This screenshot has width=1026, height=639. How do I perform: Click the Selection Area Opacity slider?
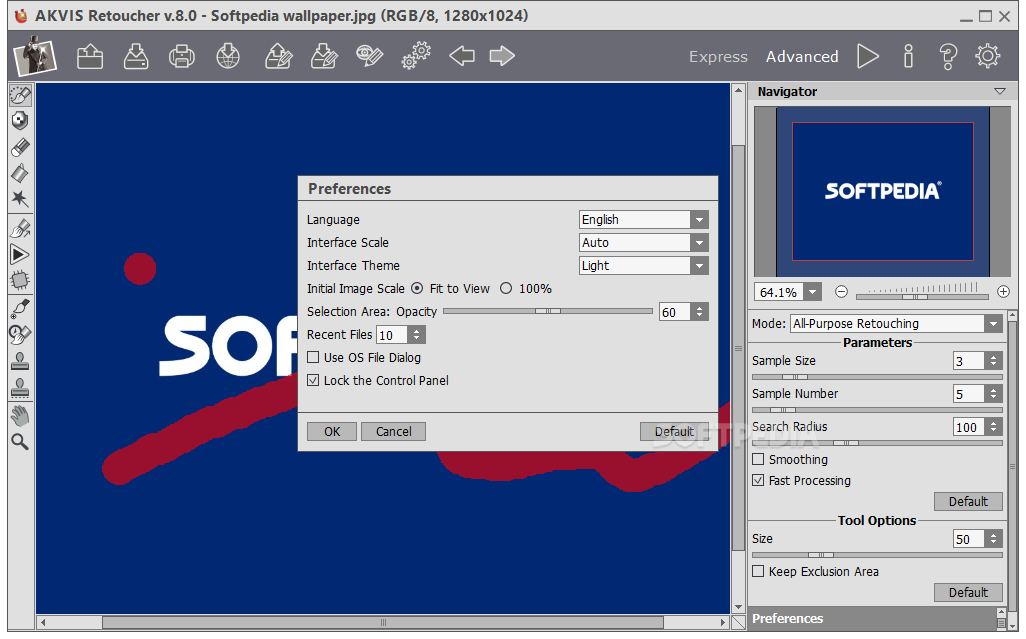pos(548,311)
